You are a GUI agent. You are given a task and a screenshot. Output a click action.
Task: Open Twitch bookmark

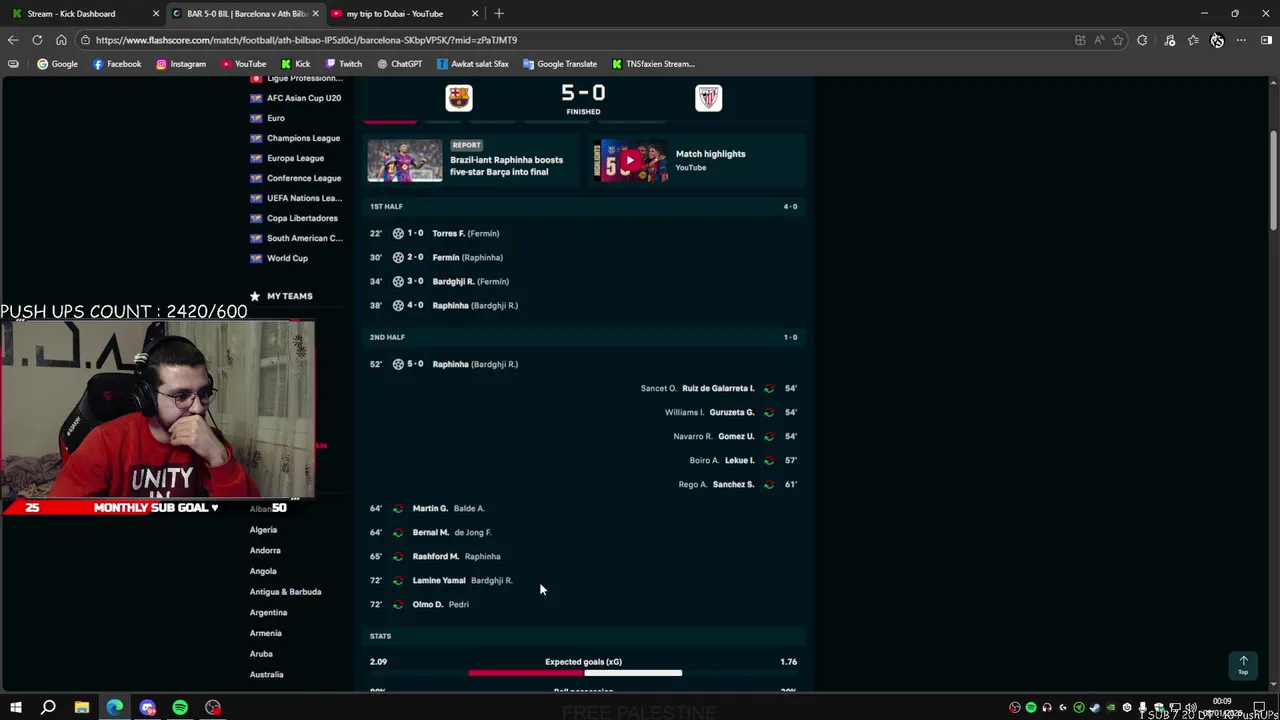click(x=343, y=64)
